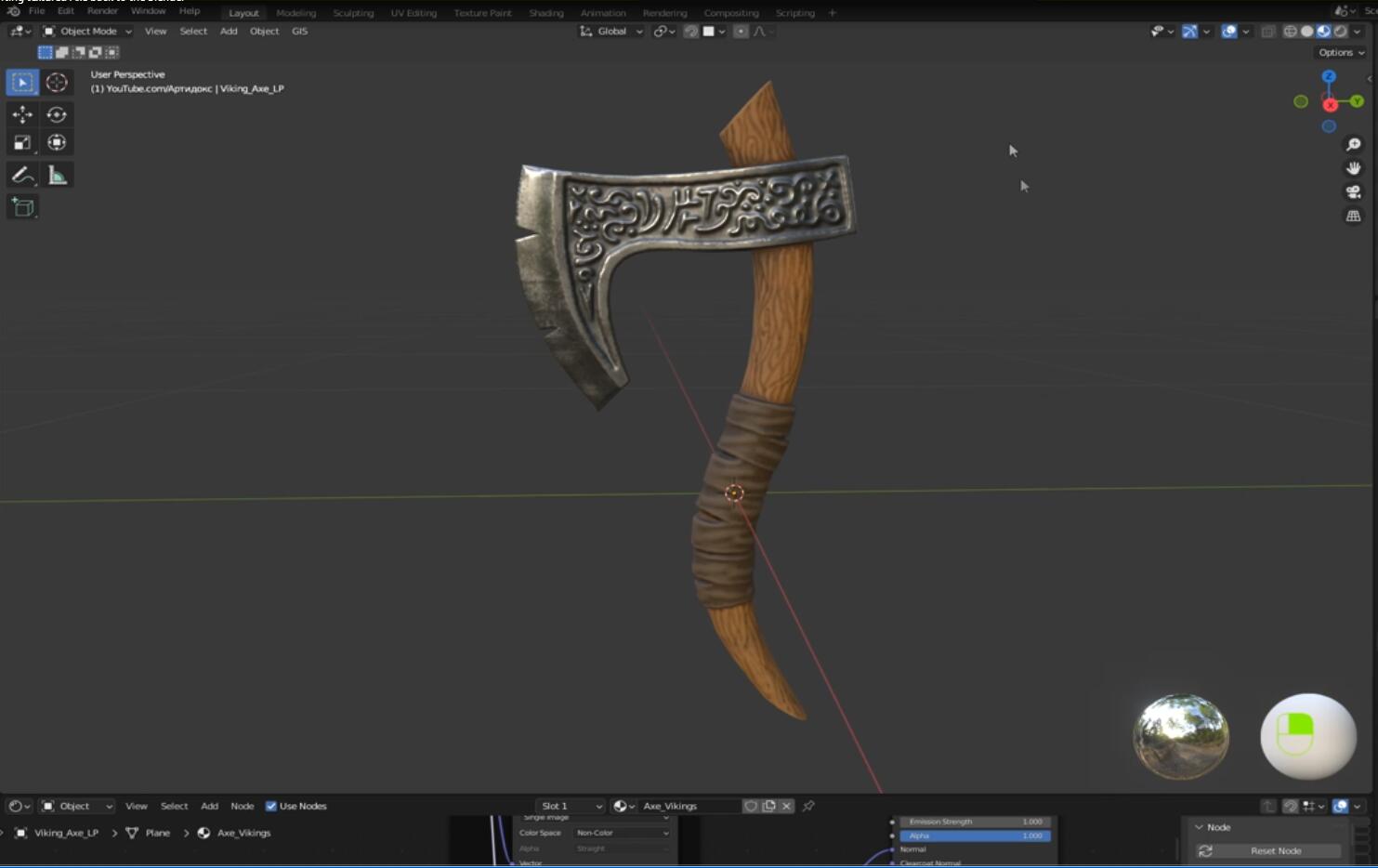The width and height of the screenshot is (1378, 868).
Task: Choose the extend-selection mode icon
Action: [61, 53]
